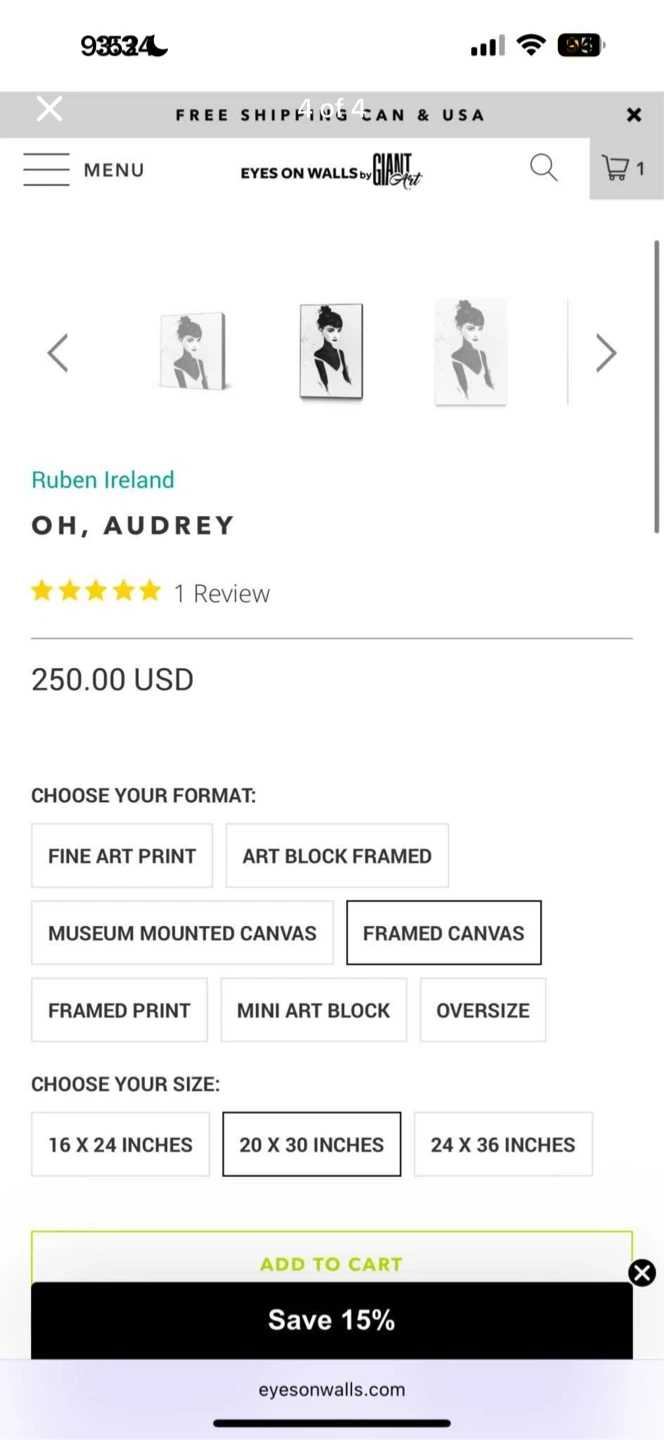This screenshot has height=1440, width=664.
Task: Read the 1 Review link
Action: coord(221,594)
